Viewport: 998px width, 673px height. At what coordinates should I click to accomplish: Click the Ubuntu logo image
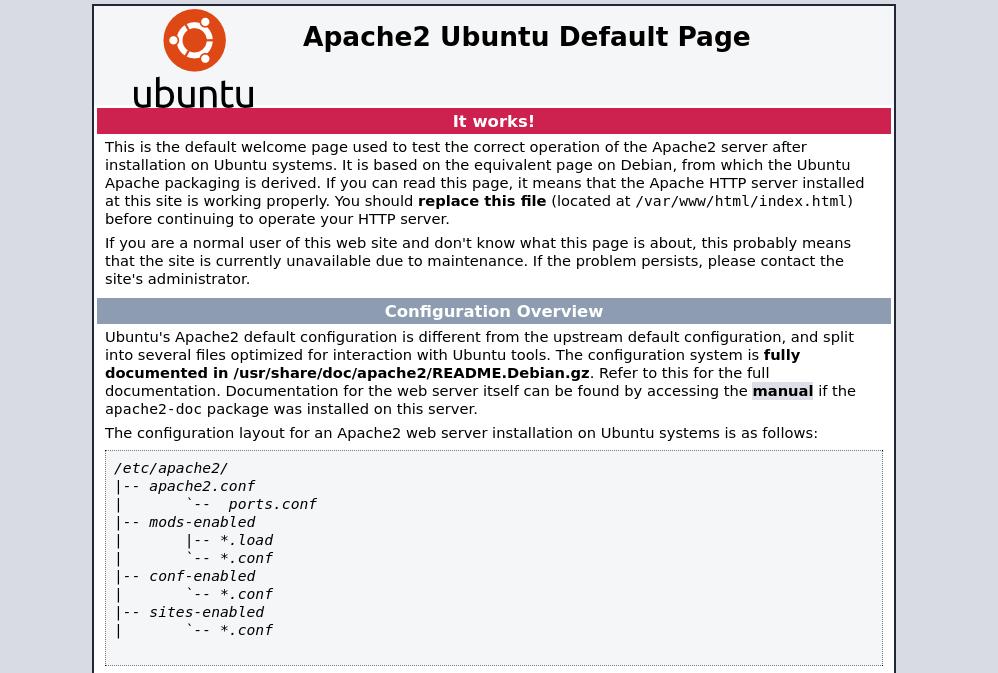[x=193, y=58]
